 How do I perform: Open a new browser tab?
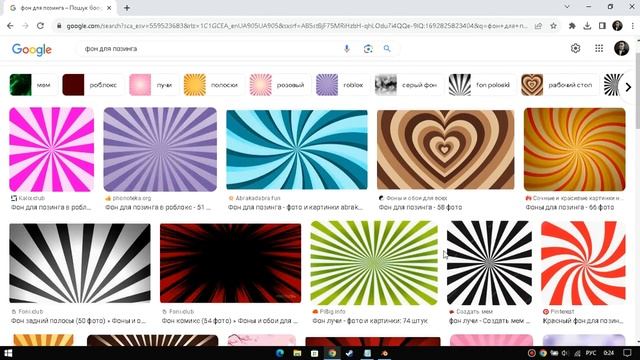[x=127, y=8]
